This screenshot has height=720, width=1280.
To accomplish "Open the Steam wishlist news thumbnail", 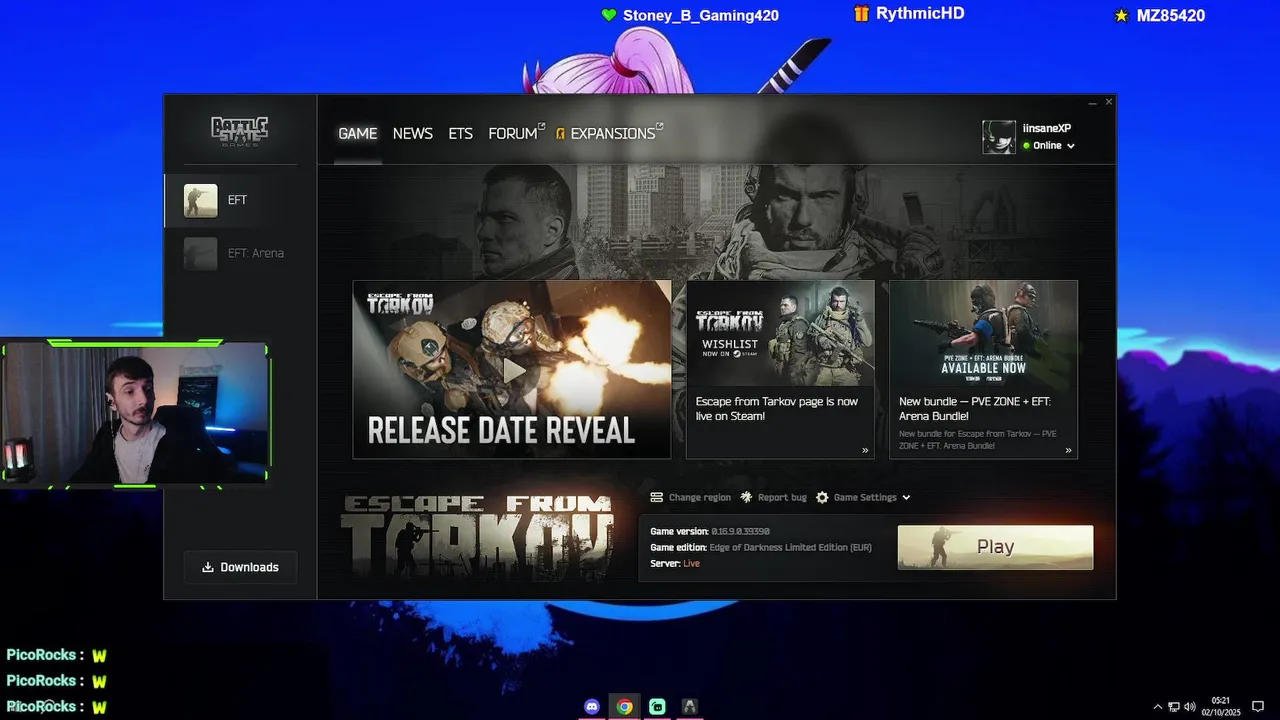I will pyautogui.click(x=780, y=333).
